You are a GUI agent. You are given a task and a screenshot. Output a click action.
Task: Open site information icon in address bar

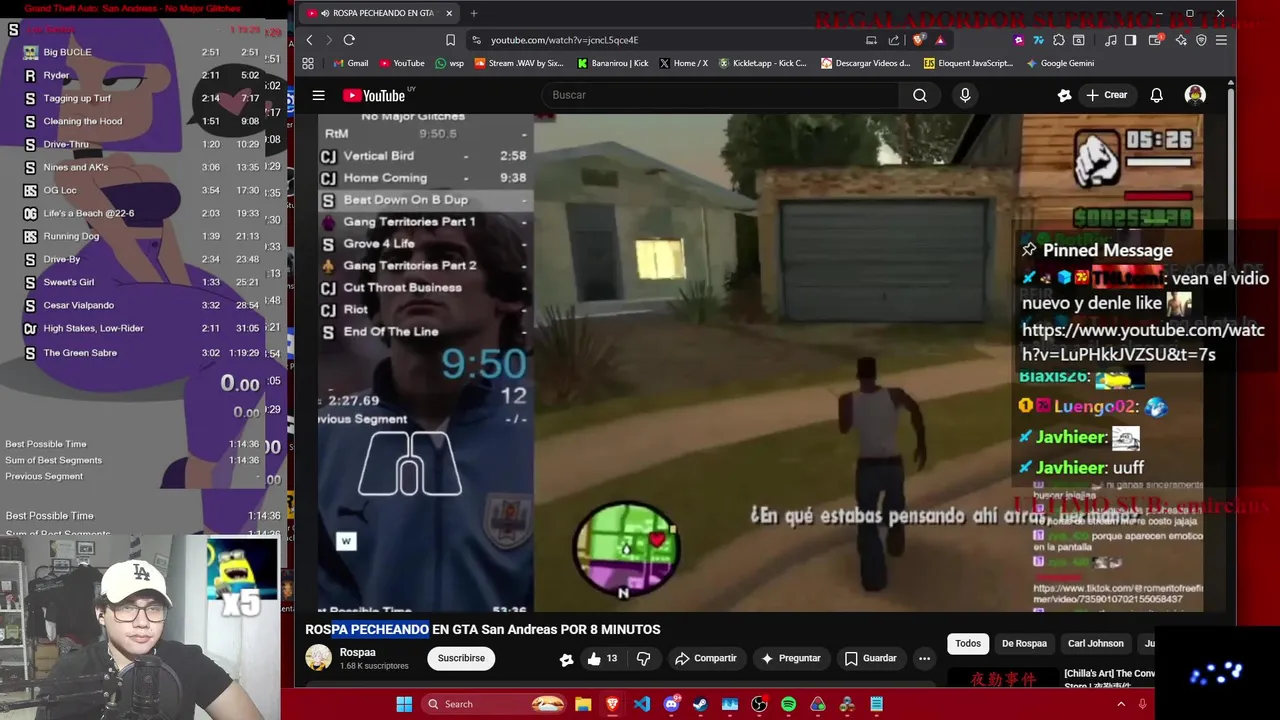click(x=477, y=40)
